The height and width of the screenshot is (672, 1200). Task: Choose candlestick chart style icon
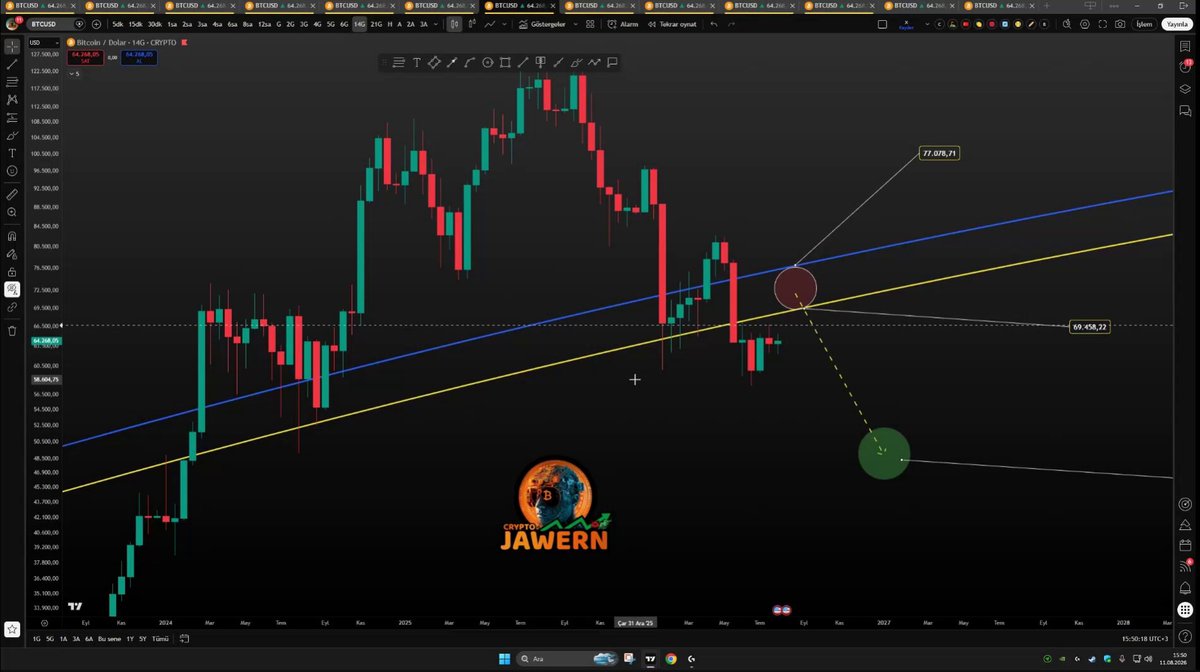[455, 24]
